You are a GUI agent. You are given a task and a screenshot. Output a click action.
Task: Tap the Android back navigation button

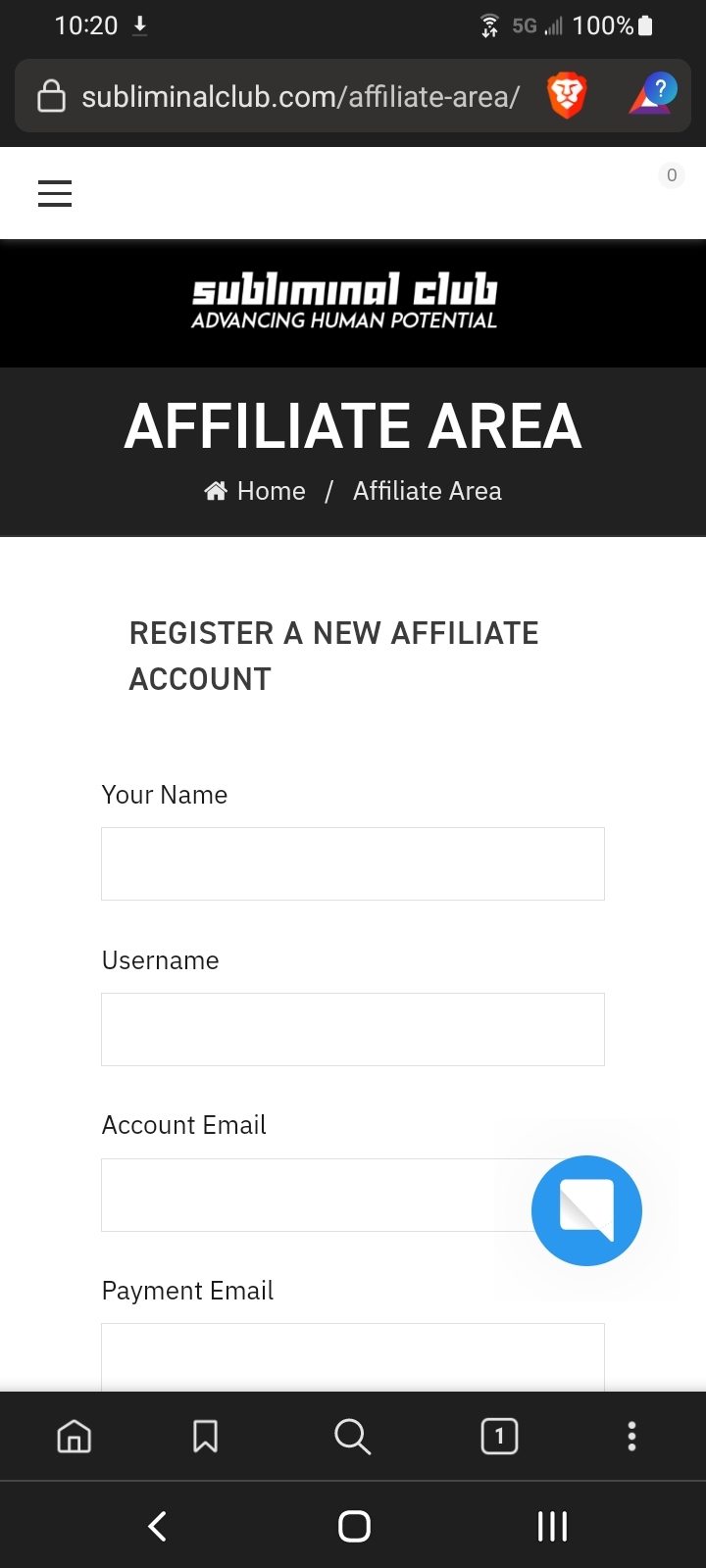click(157, 1526)
